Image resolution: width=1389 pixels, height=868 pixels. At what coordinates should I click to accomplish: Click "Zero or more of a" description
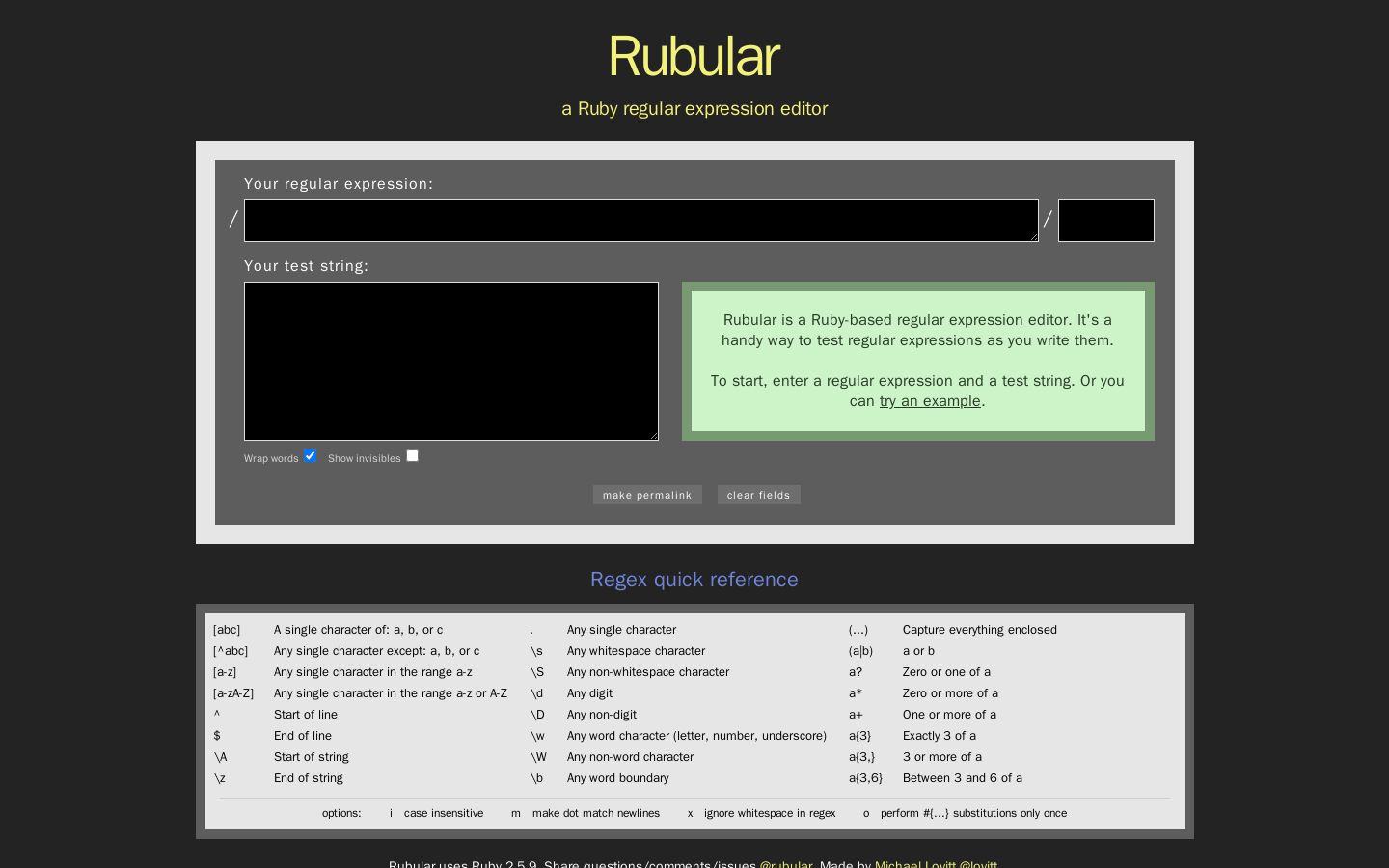(x=950, y=693)
